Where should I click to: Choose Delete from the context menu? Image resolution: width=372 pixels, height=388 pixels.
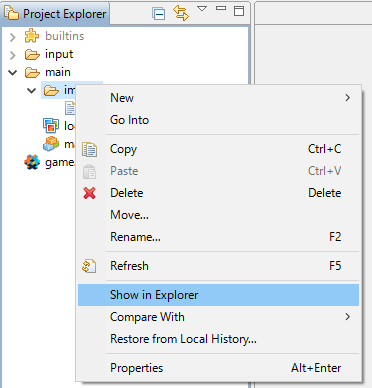point(218,193)
